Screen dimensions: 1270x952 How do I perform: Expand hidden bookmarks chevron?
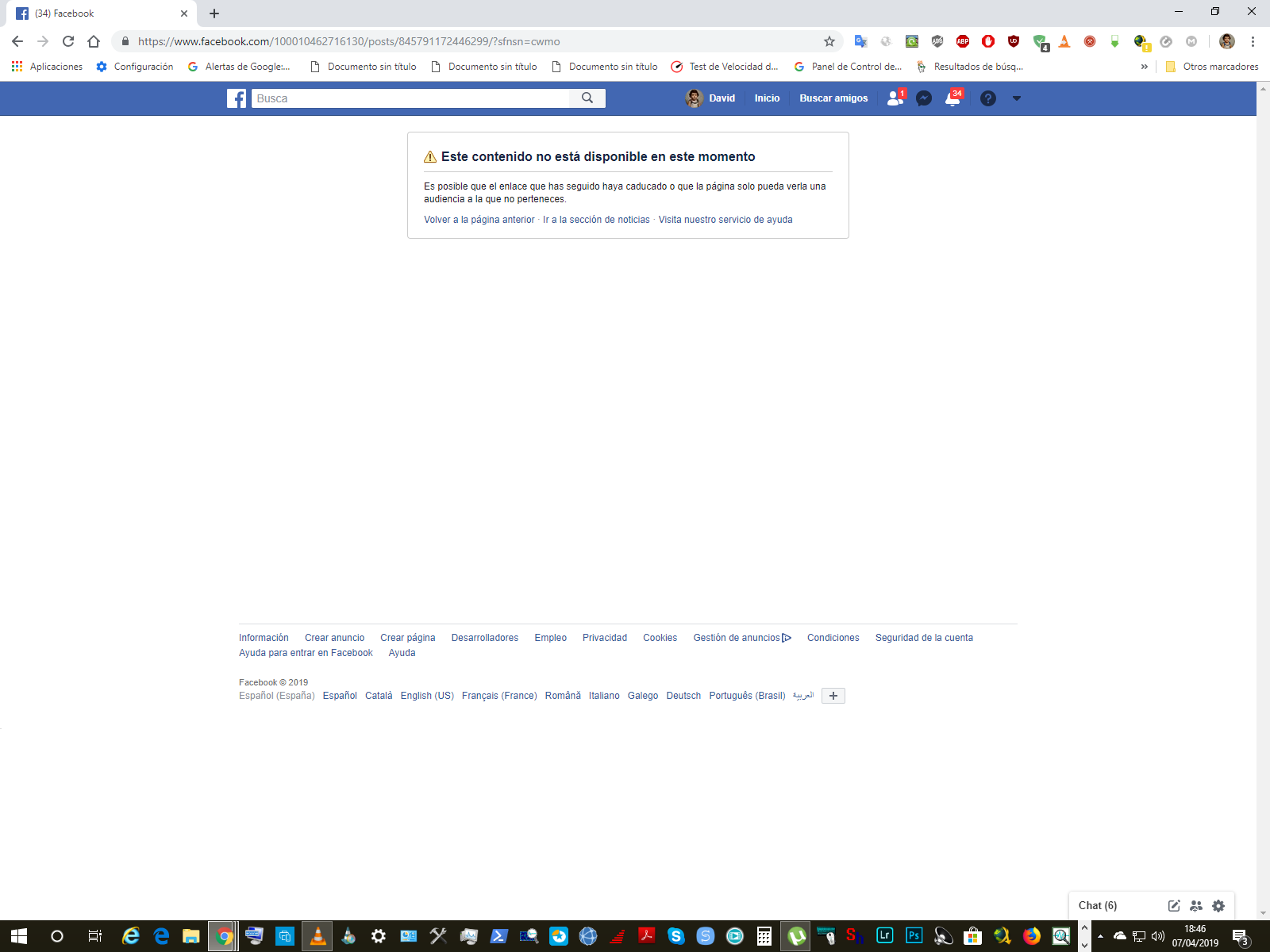click(1144, 67)
